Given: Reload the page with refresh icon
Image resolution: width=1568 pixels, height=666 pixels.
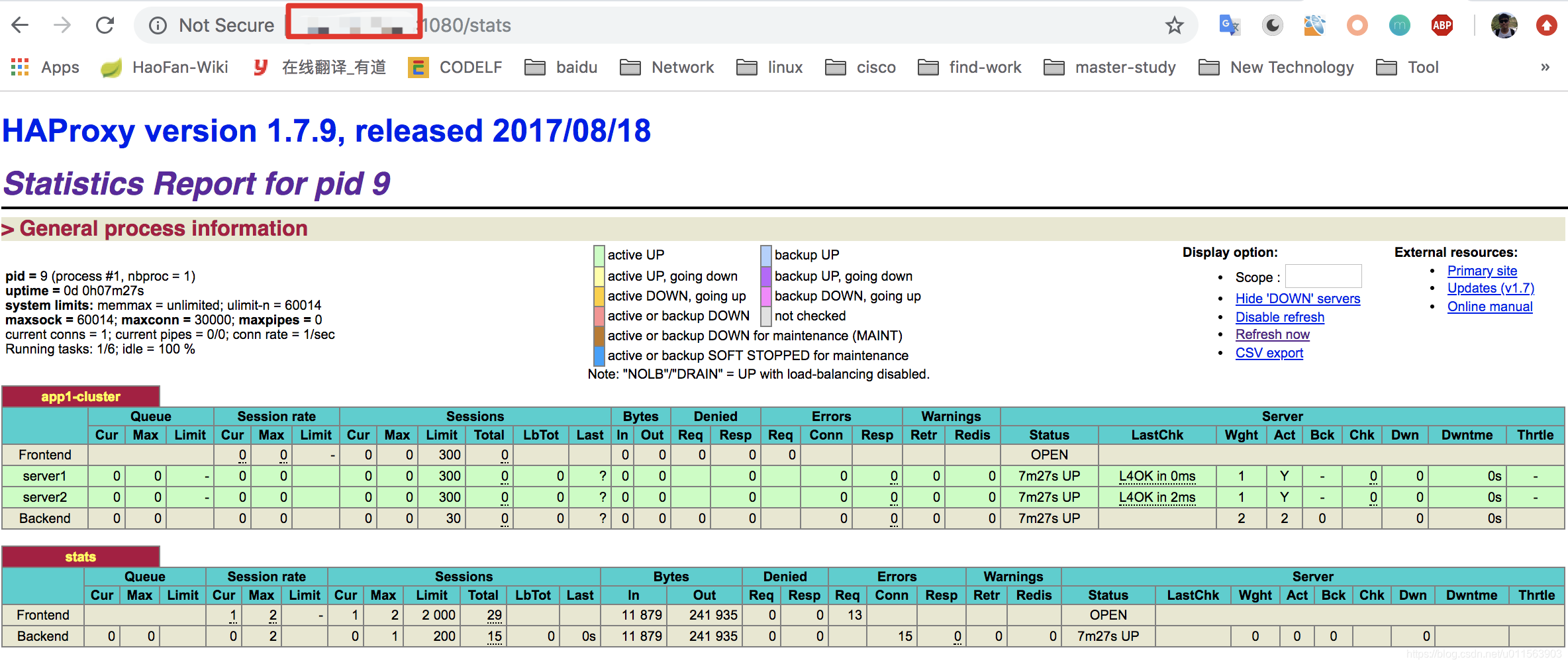Looking at the screenshot, I should tap(105, 25).
